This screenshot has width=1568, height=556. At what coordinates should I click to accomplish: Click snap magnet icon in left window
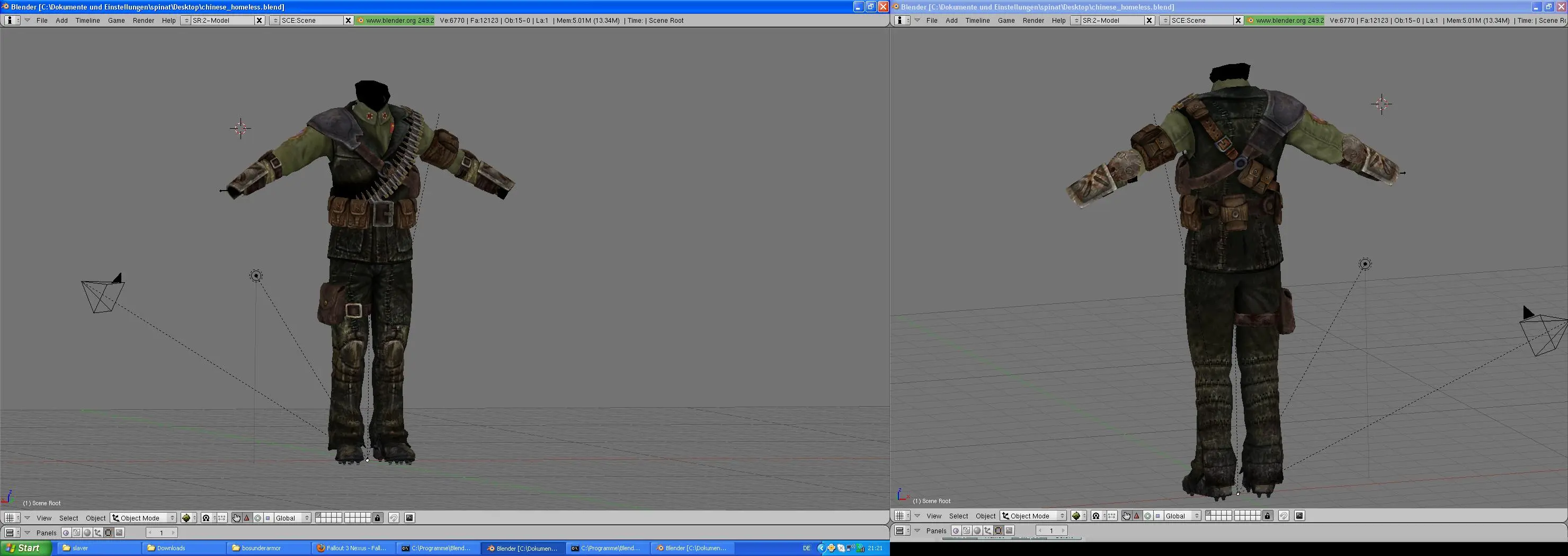coord(394,518)
